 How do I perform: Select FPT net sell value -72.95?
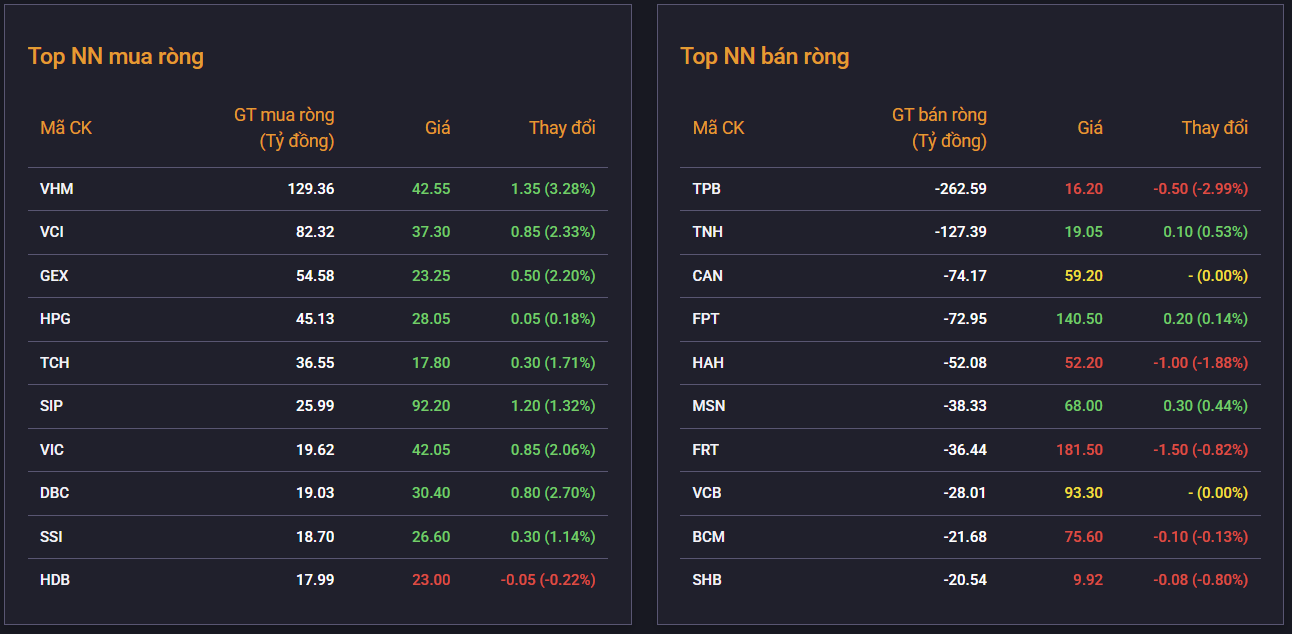[965, 319]
